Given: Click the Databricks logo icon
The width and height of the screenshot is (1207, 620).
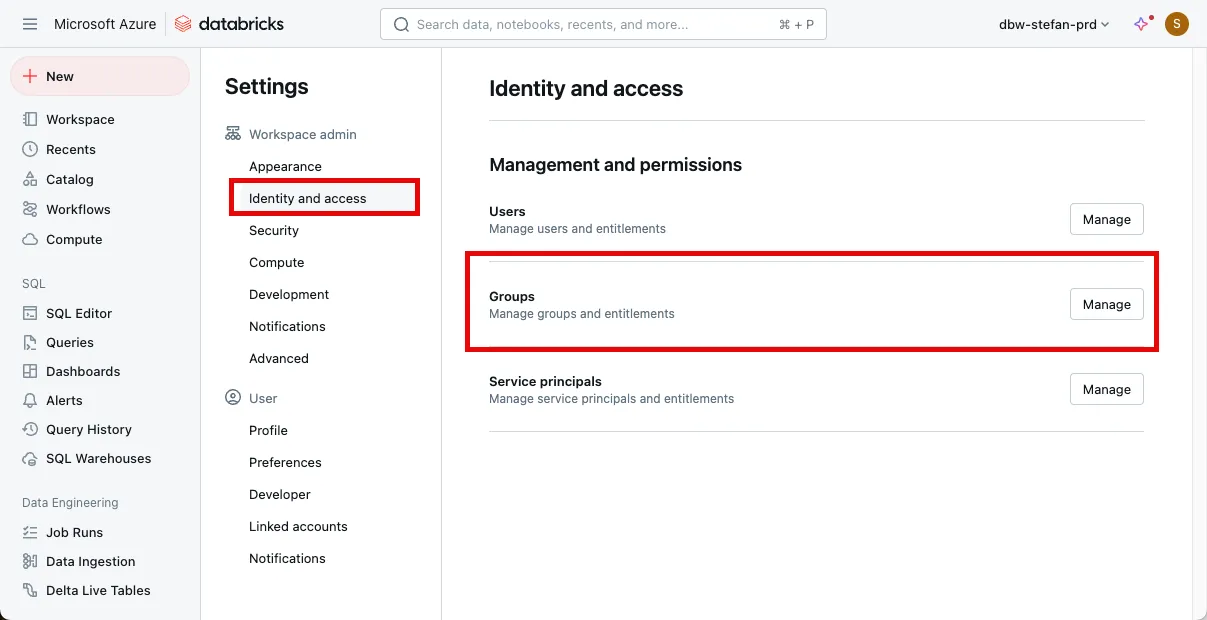Looking at the screenshot, I should click(x=183, y=24).
